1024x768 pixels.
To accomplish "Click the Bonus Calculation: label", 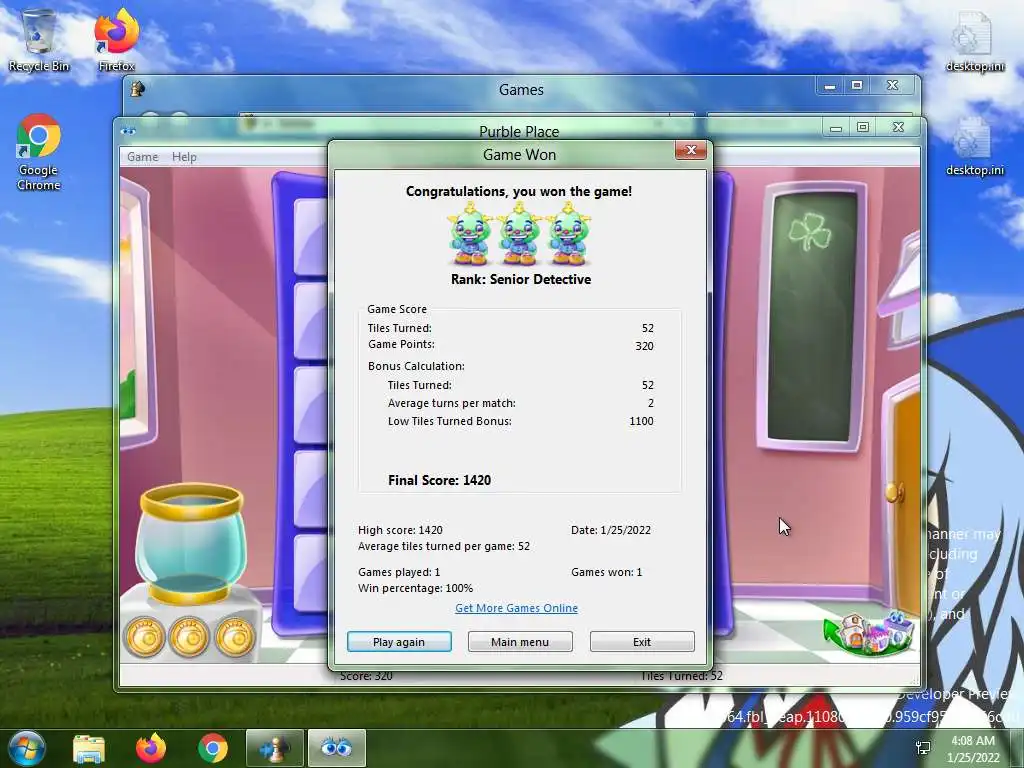I will 416,366.
